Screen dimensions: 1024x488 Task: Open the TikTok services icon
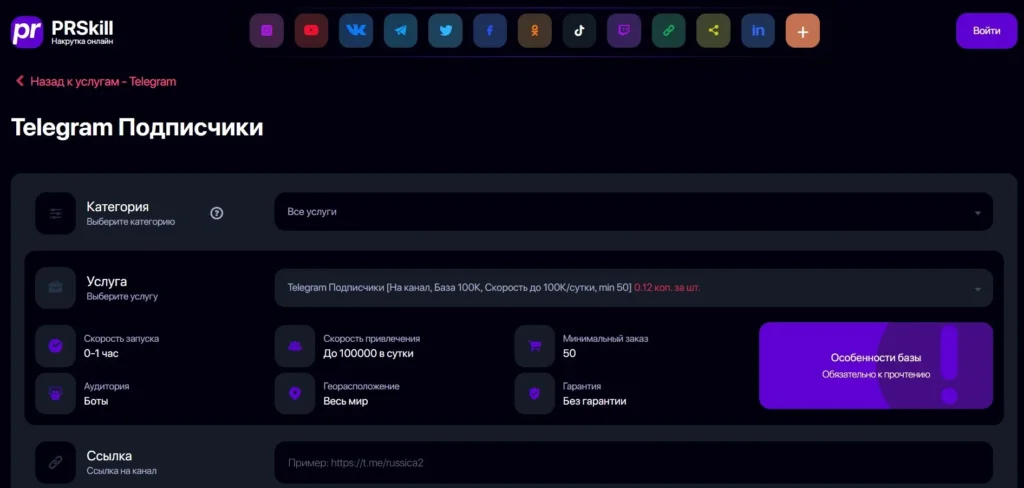coord(579,31)
